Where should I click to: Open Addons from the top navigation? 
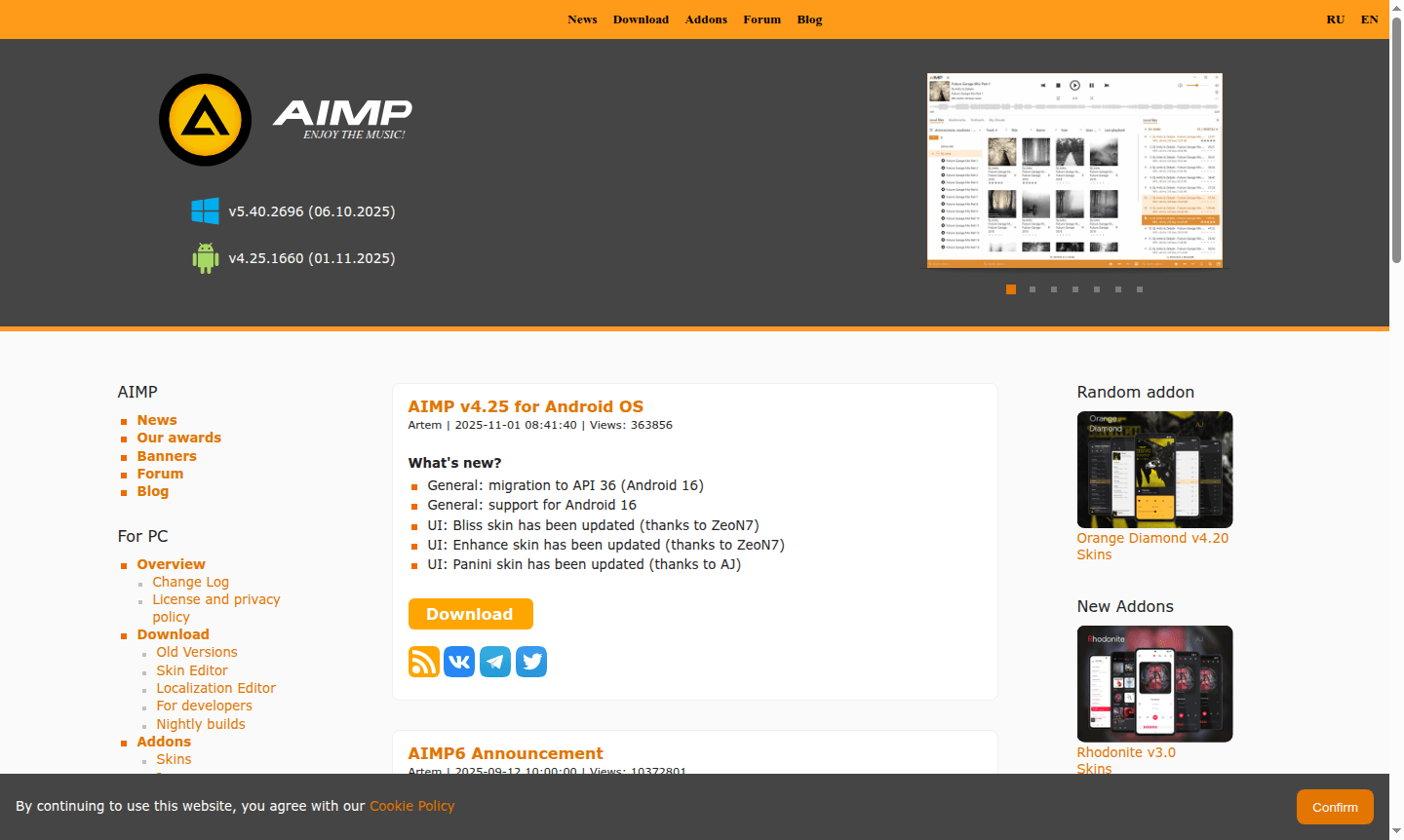706,19
